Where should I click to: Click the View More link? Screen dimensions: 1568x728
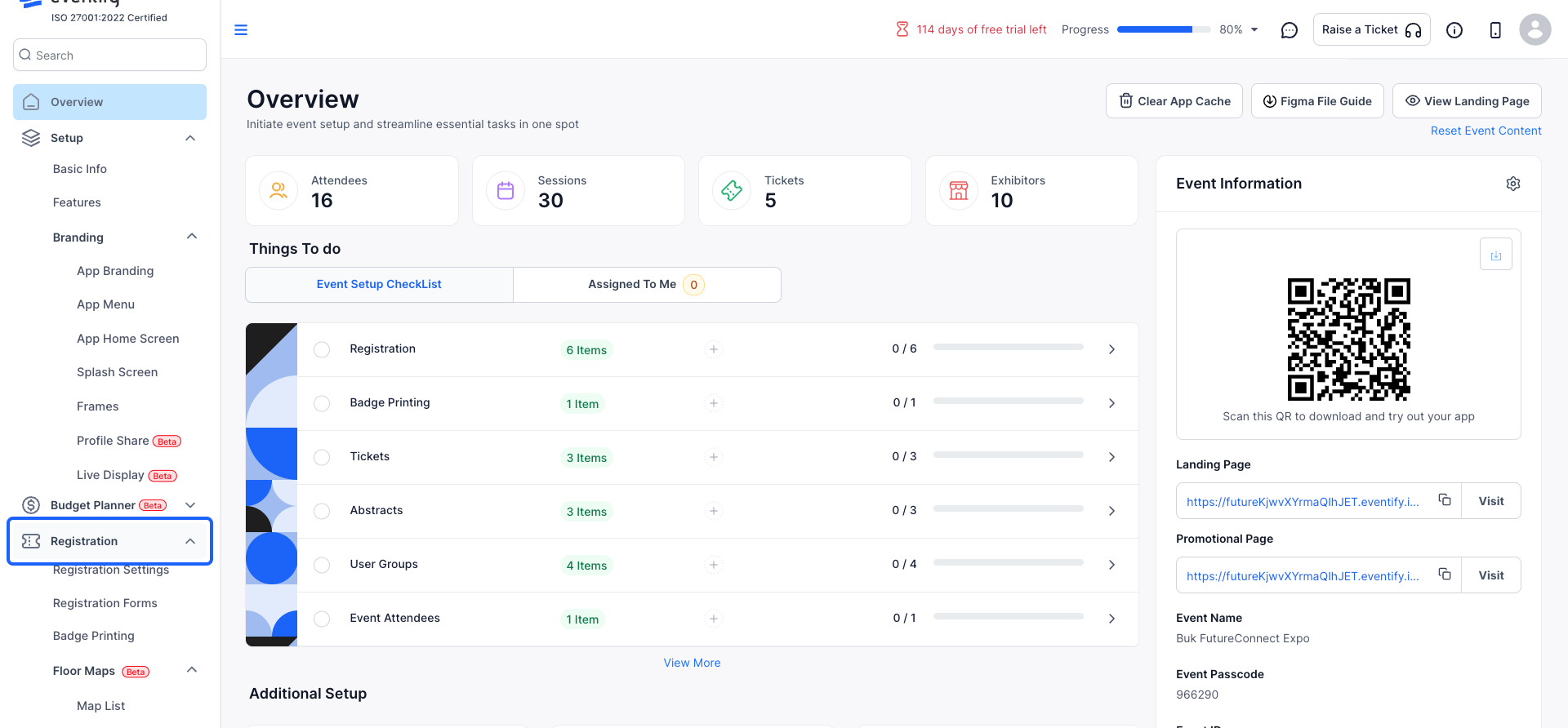click(x=692, y=663)
